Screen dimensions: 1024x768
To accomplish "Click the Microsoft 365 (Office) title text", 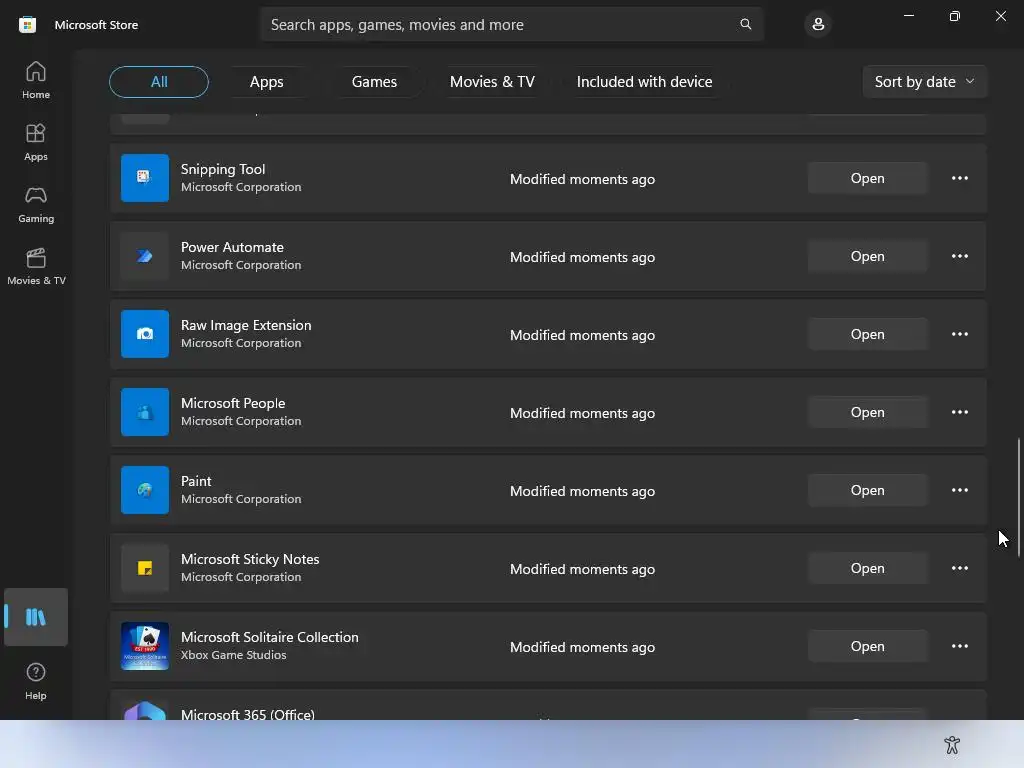I will (248, 714).
